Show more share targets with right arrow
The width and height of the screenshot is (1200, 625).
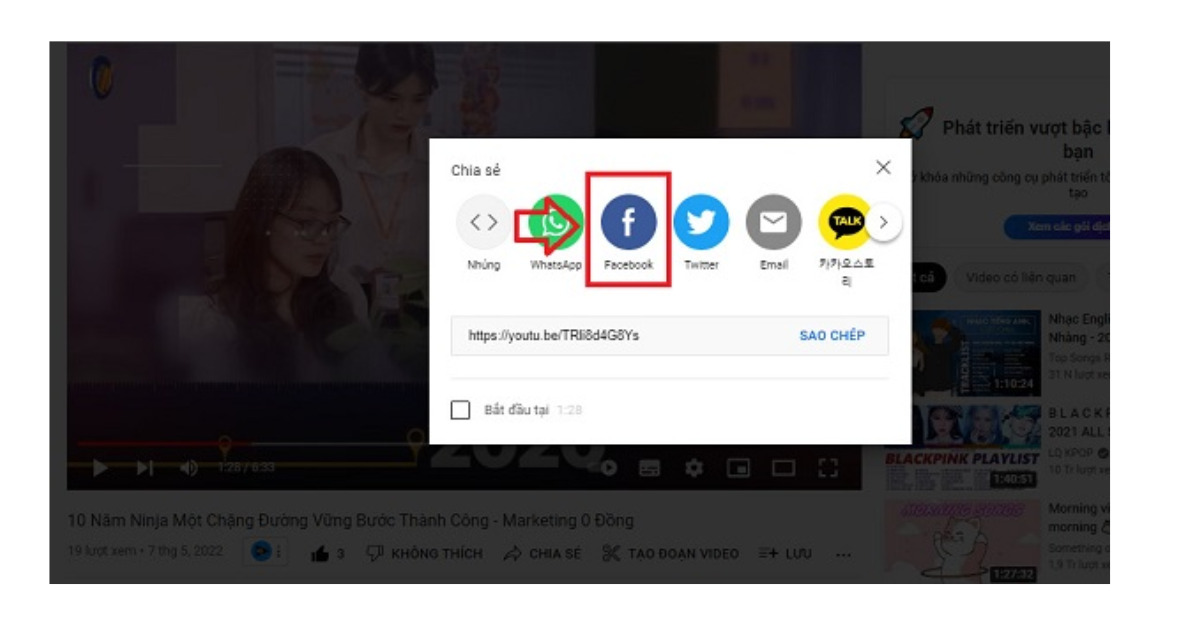pos(883,222)
